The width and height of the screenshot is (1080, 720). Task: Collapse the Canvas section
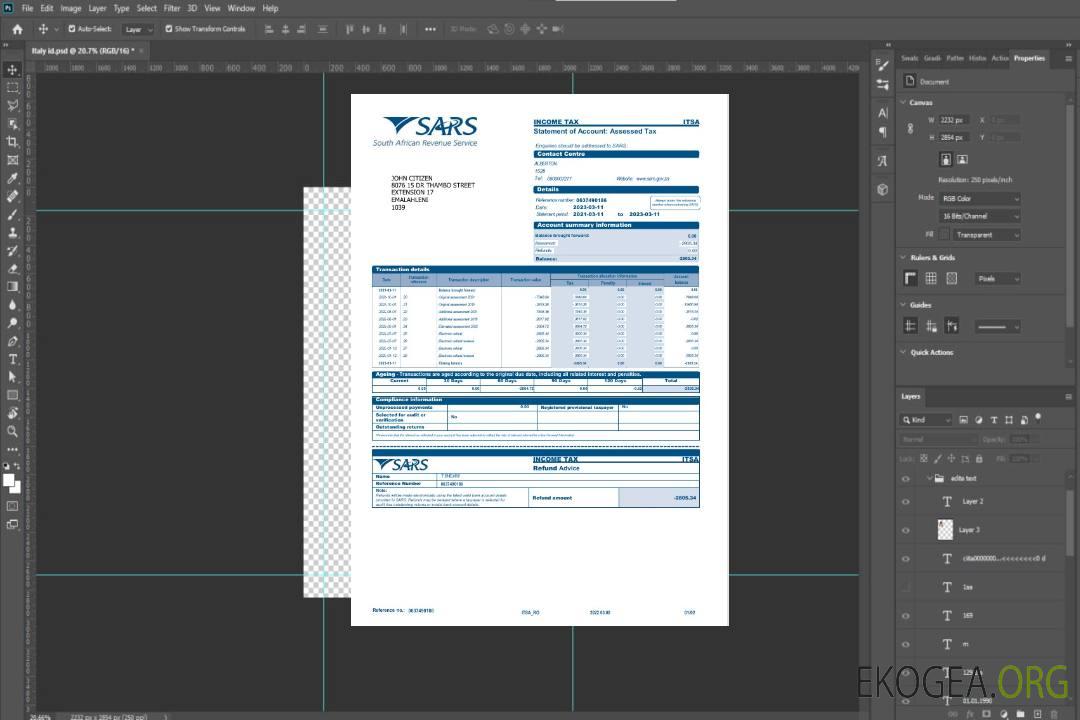[x=904, y=102]
